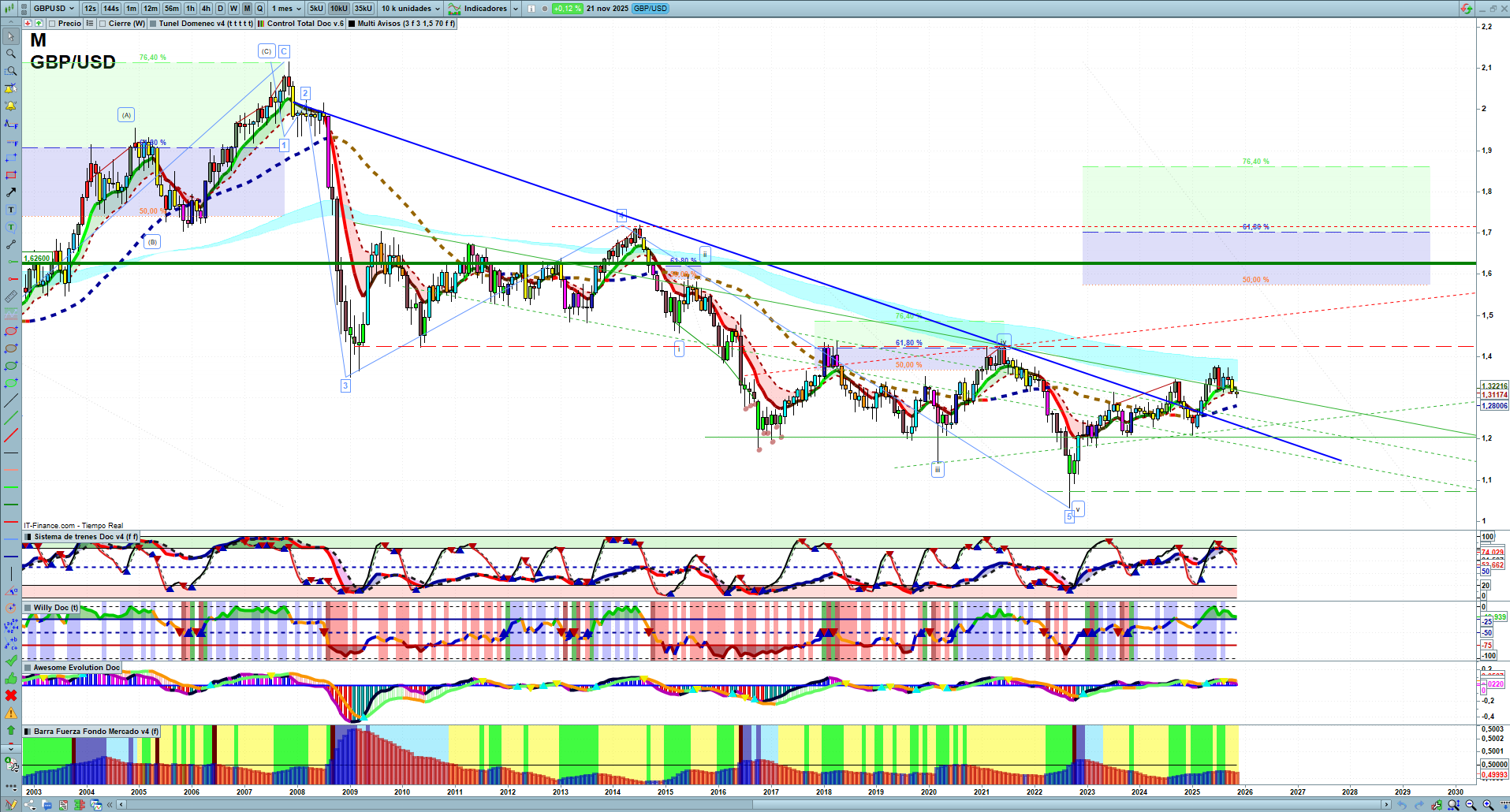Choose the red diagonal line tool
1510x812 pixels.
[x=11, y=435]
